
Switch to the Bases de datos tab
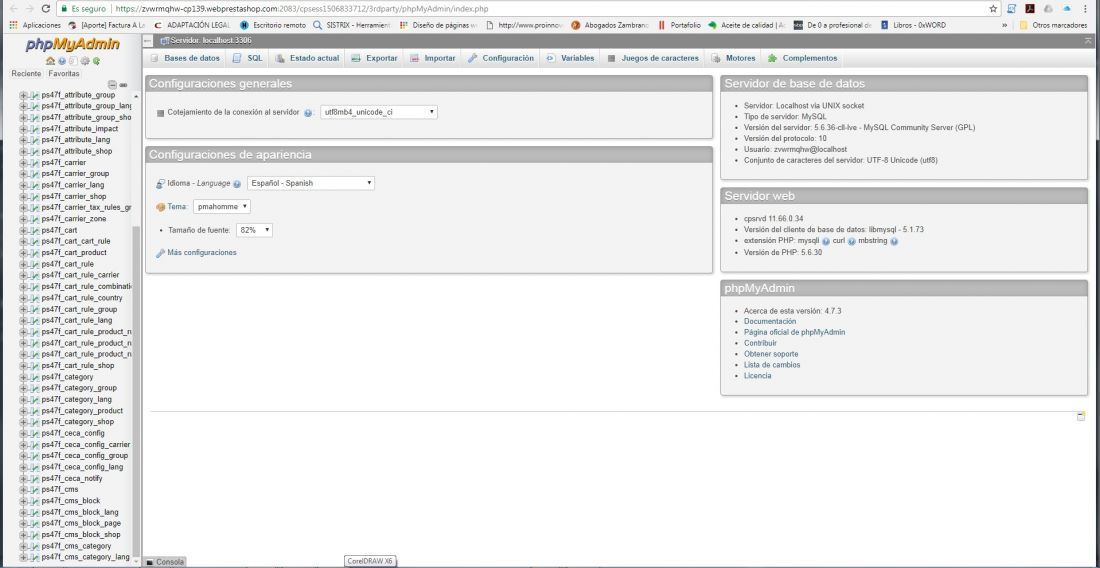pos(185,58)
